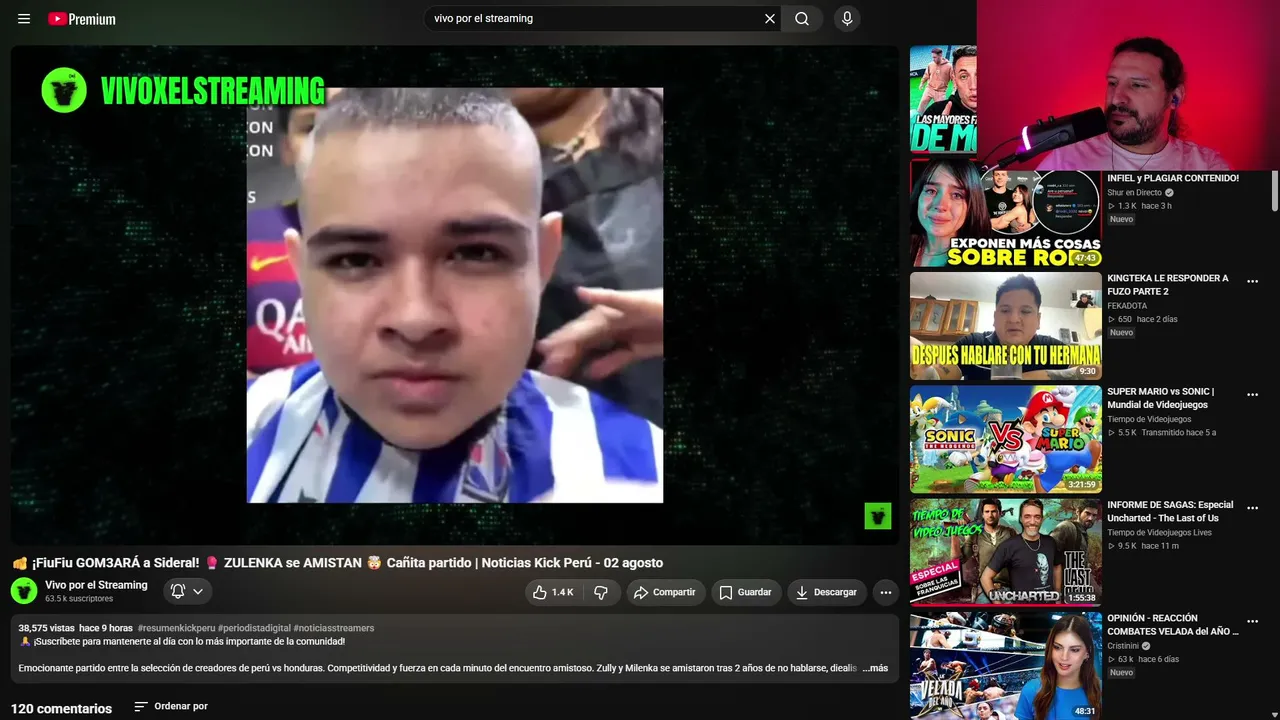The image size is (1280, 720).
Task: Open 'OPINIÓN - REACCIÓN COMBATES VELADA' title
Action: (x=1173, y=624)
